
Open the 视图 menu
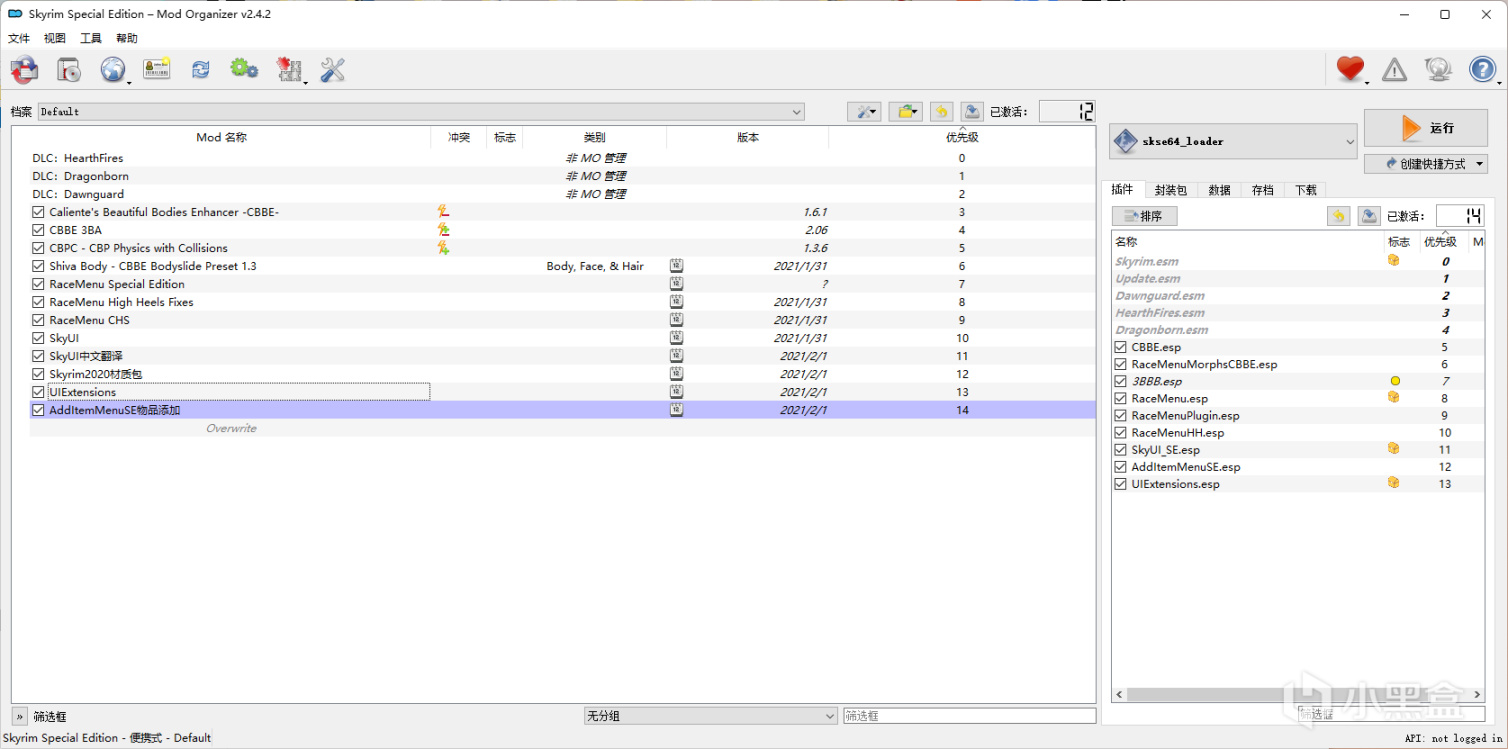point(55,38)
